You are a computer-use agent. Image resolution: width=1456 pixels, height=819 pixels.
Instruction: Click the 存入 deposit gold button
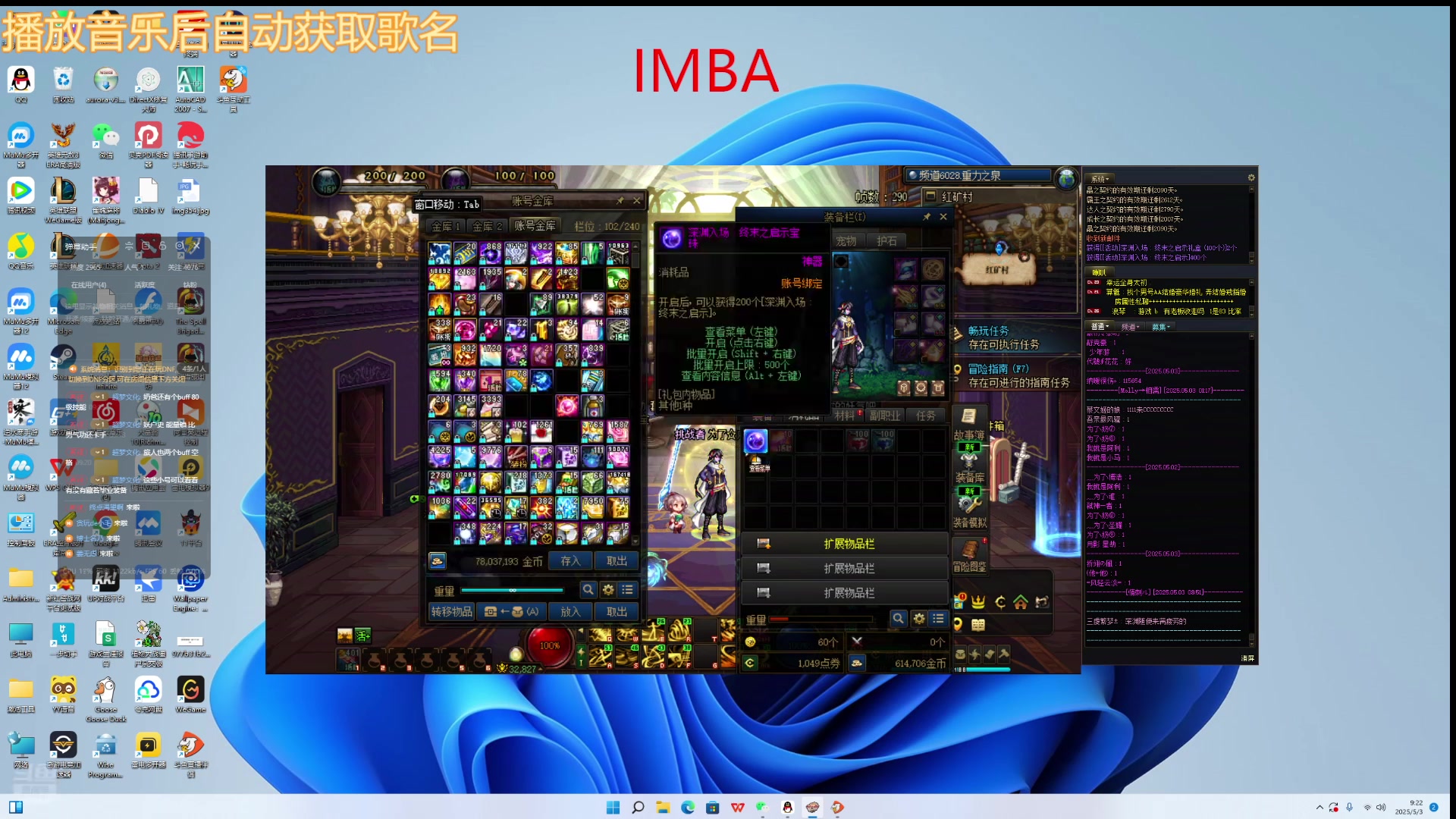[570, 561]
